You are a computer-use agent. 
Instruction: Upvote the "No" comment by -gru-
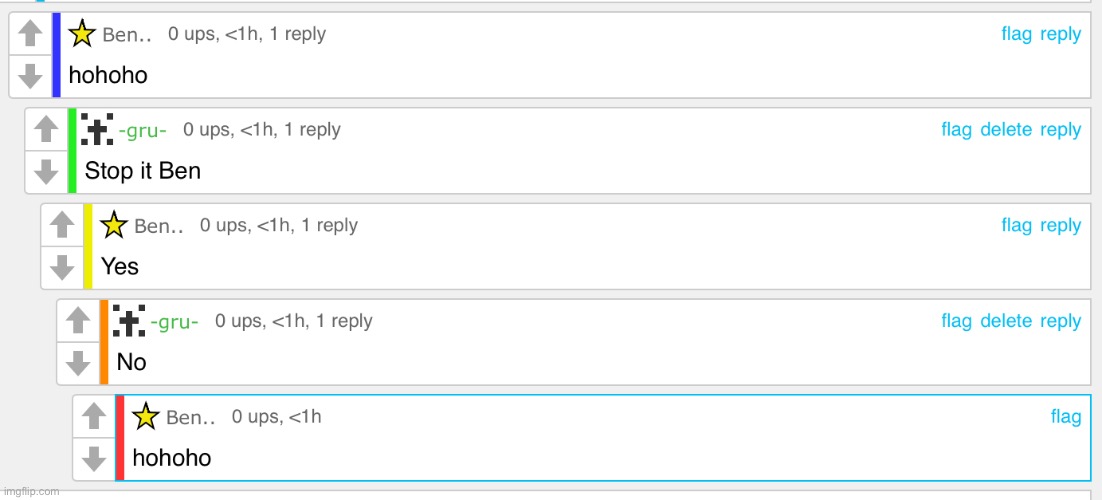coord(78,321)
